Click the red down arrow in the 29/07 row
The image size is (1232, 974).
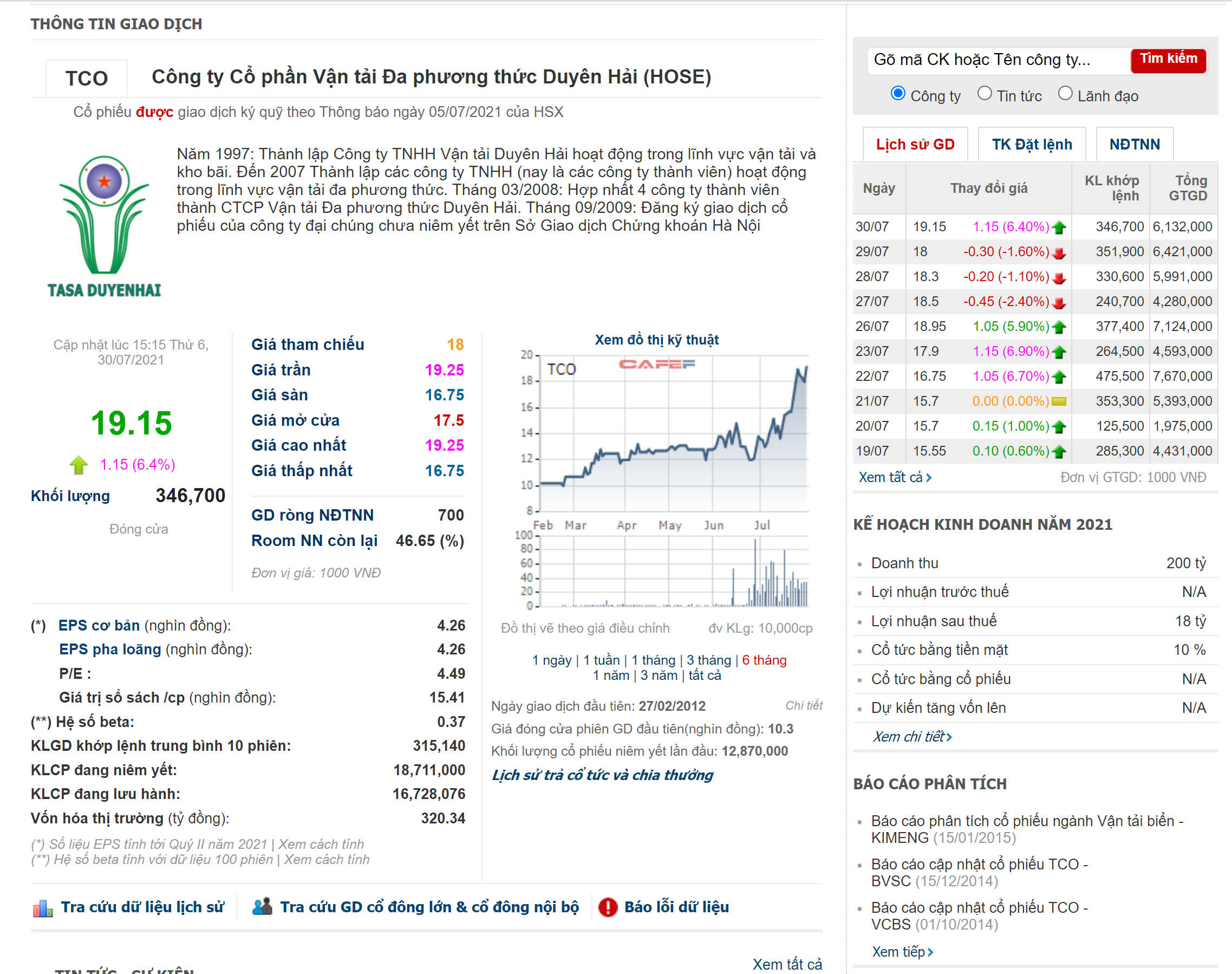point(1059,252)
